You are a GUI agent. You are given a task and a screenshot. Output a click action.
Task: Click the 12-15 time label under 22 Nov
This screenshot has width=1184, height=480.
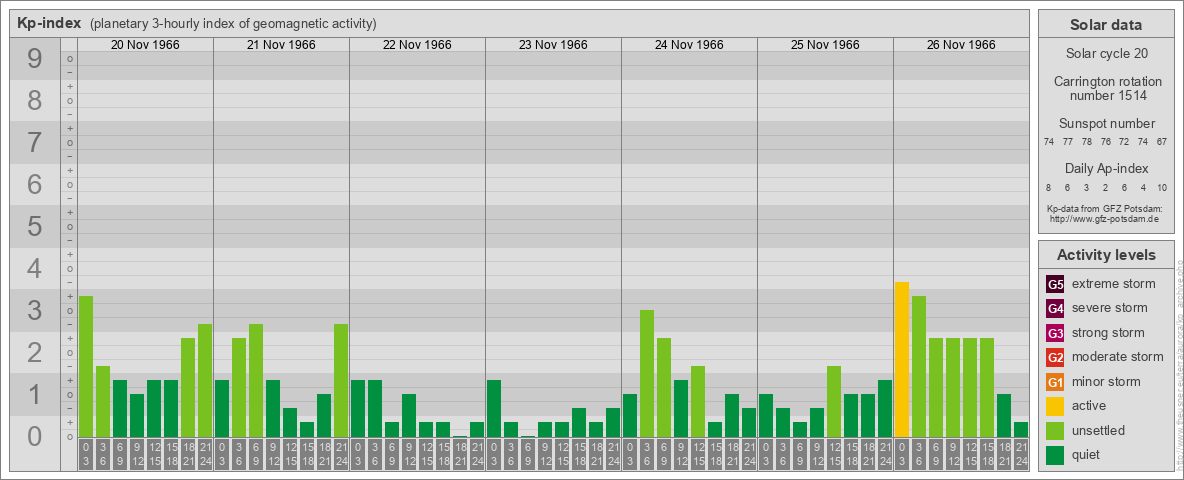click(426, 455)
